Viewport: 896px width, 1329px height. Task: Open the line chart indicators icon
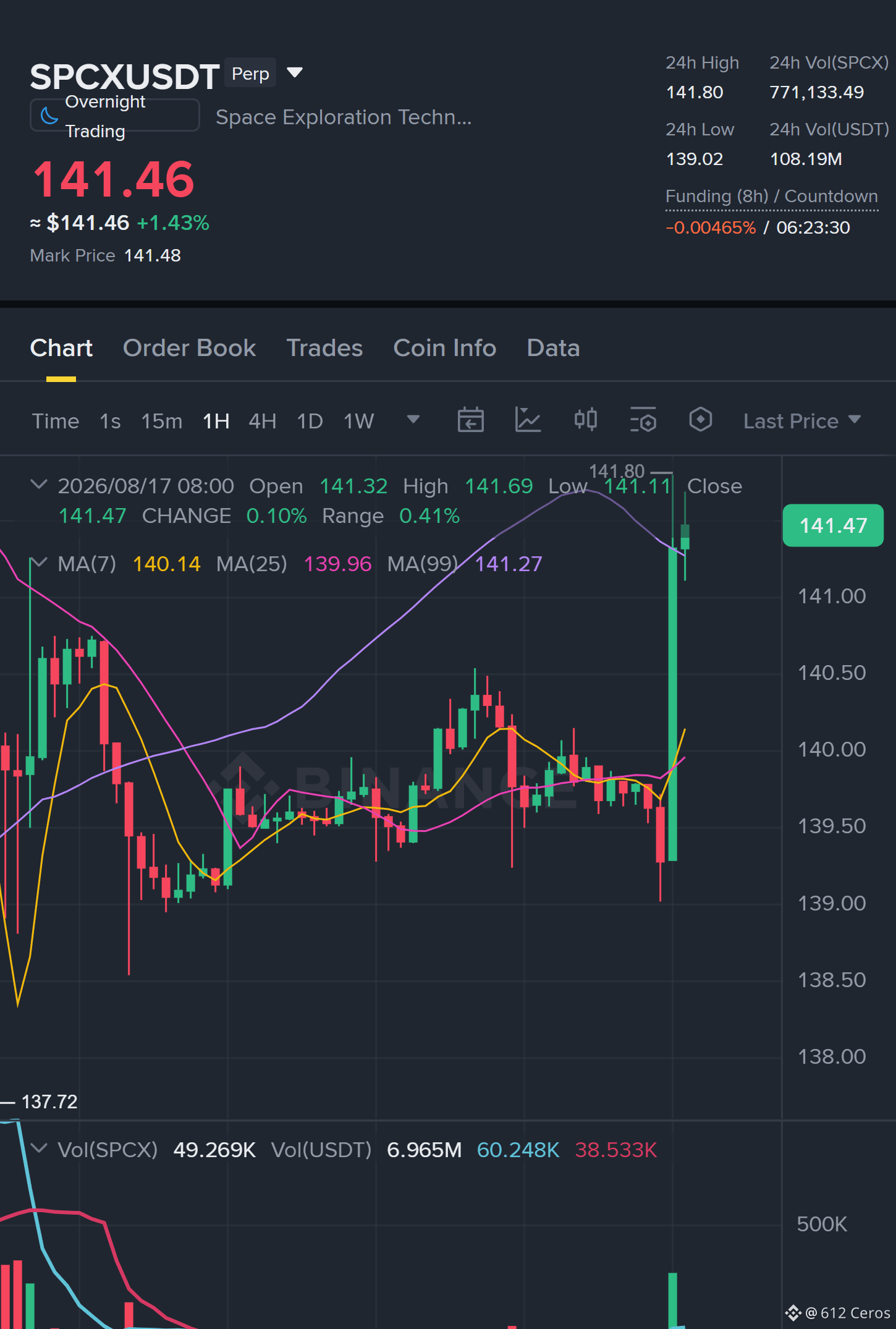click(528, 420)
